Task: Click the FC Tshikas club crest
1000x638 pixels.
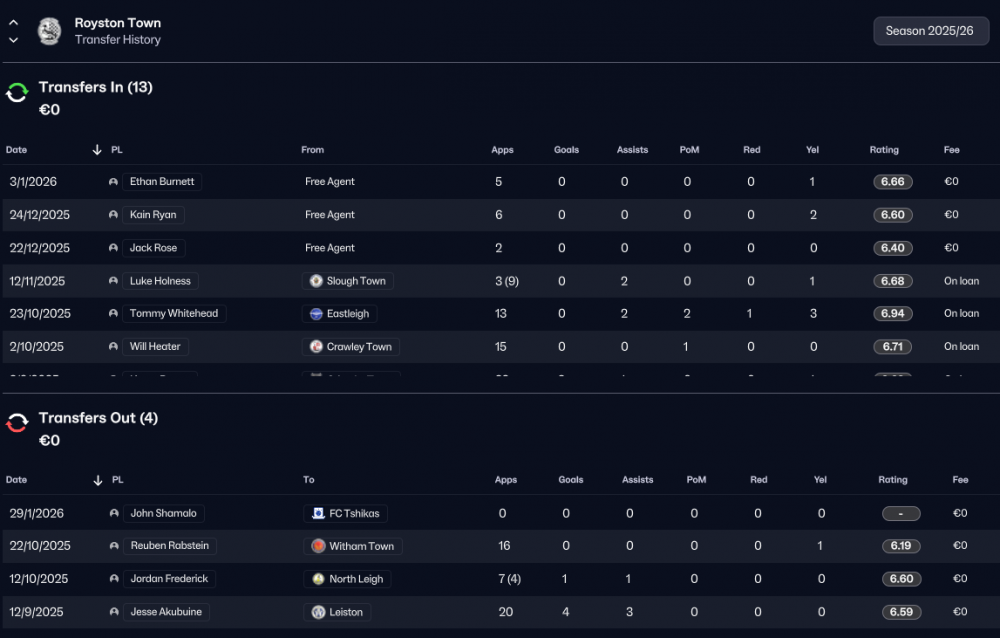Action: pos(318,513)
